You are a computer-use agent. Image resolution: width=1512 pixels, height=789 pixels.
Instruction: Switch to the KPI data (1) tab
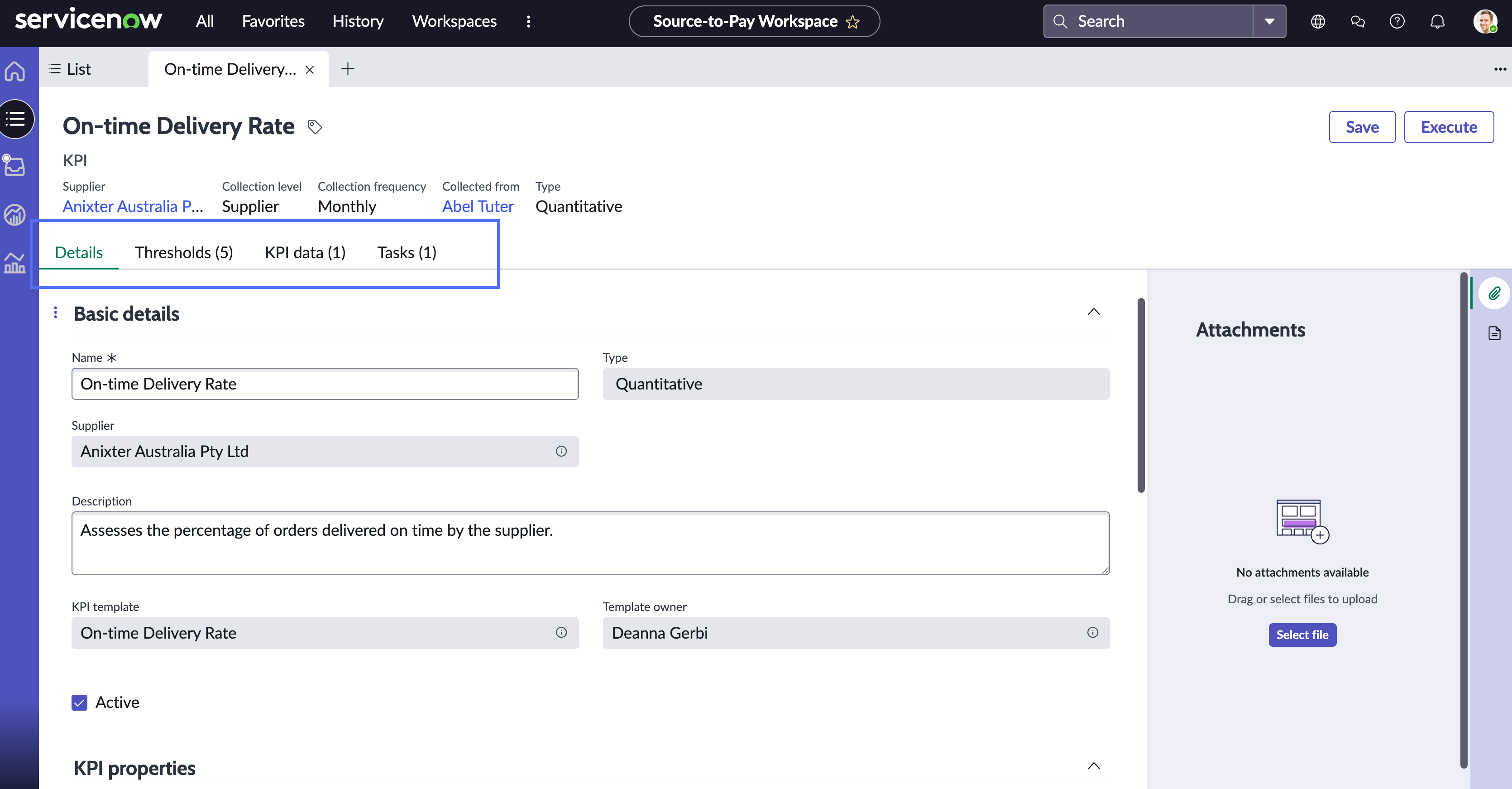tap(305, 252)
